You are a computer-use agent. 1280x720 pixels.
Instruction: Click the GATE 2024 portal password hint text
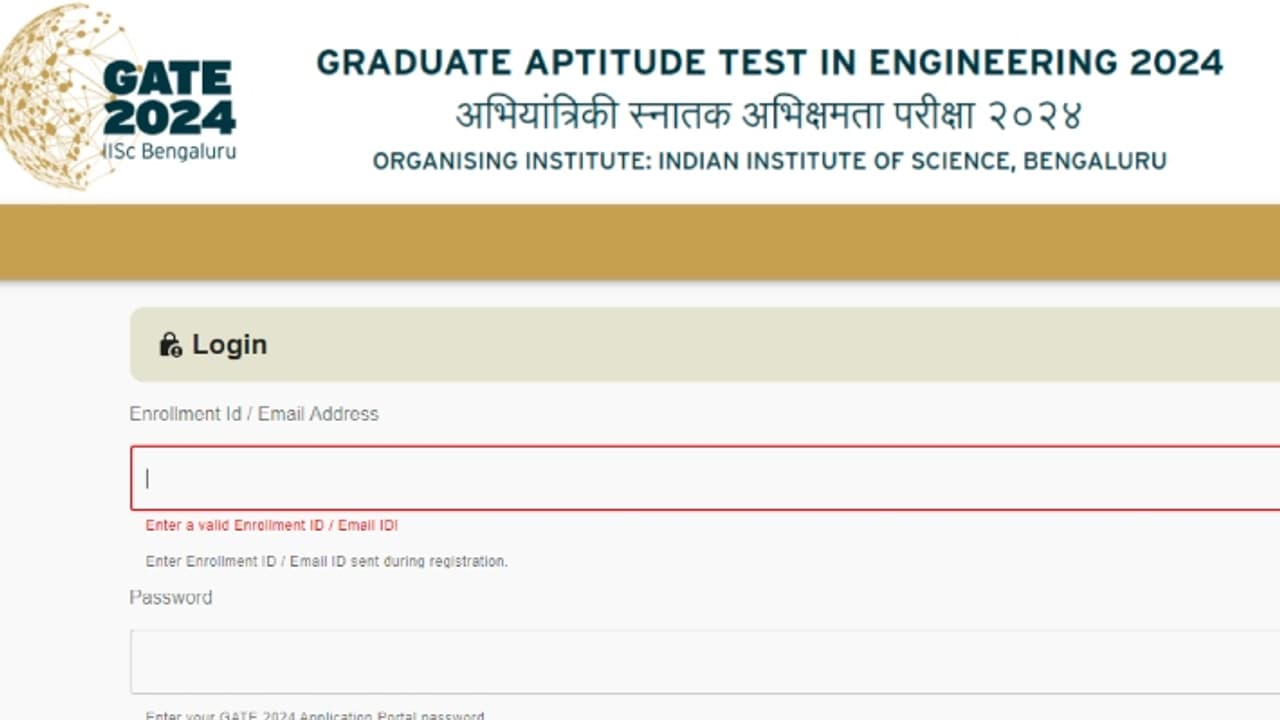tap(315, 714)
